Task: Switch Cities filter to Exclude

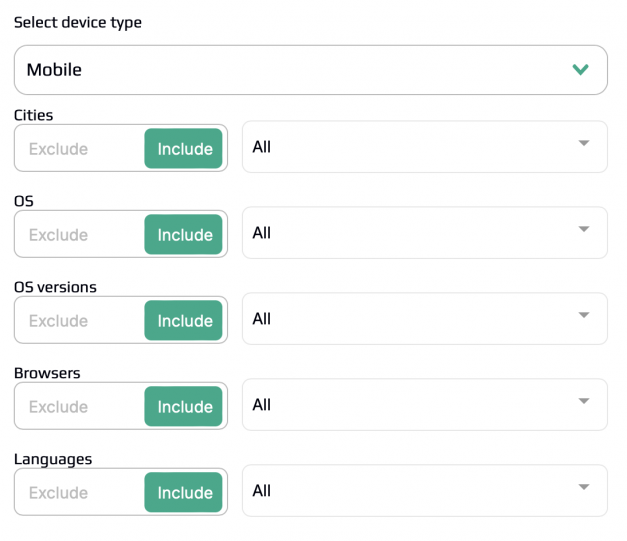Action: pyautogui.click(x=58, y=149)
